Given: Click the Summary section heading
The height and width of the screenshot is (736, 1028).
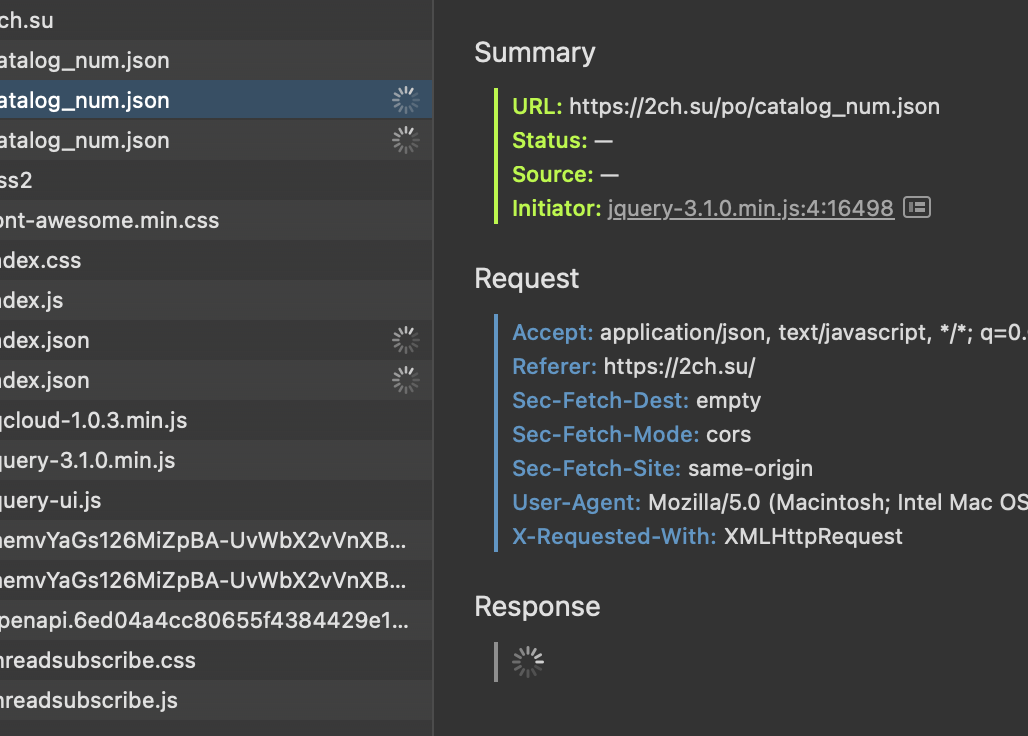Looking at the screenshot, I should (x=534, y=52).
